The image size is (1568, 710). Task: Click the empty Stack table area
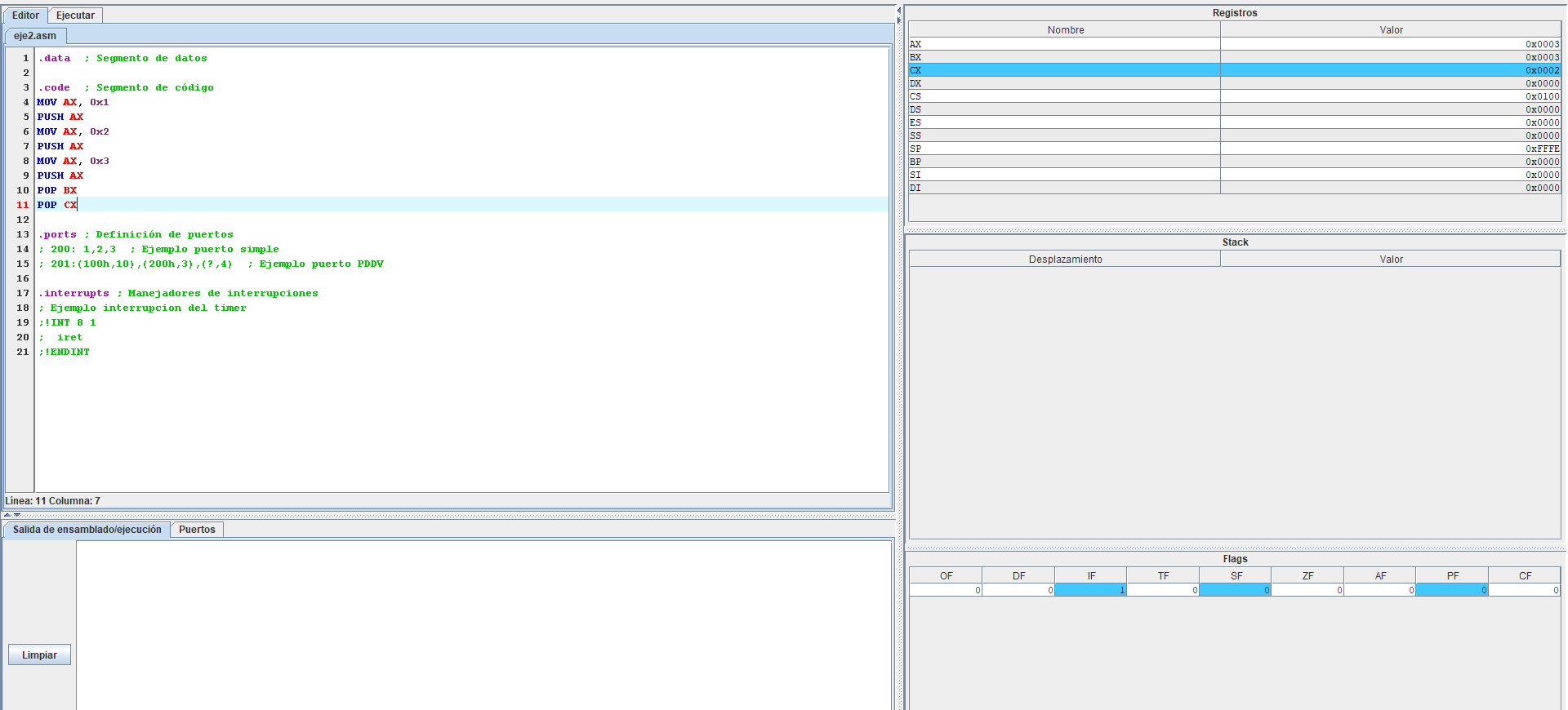pyautogui.click(x=1235, y=402)
